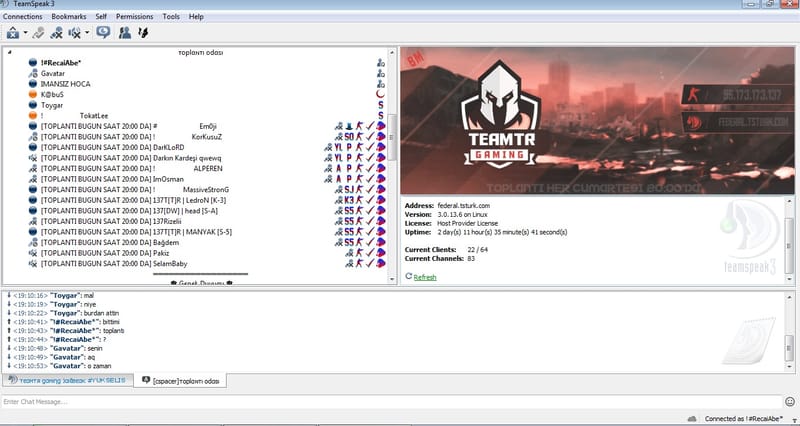Collapse the toplantı odası channel

(10, 52)
